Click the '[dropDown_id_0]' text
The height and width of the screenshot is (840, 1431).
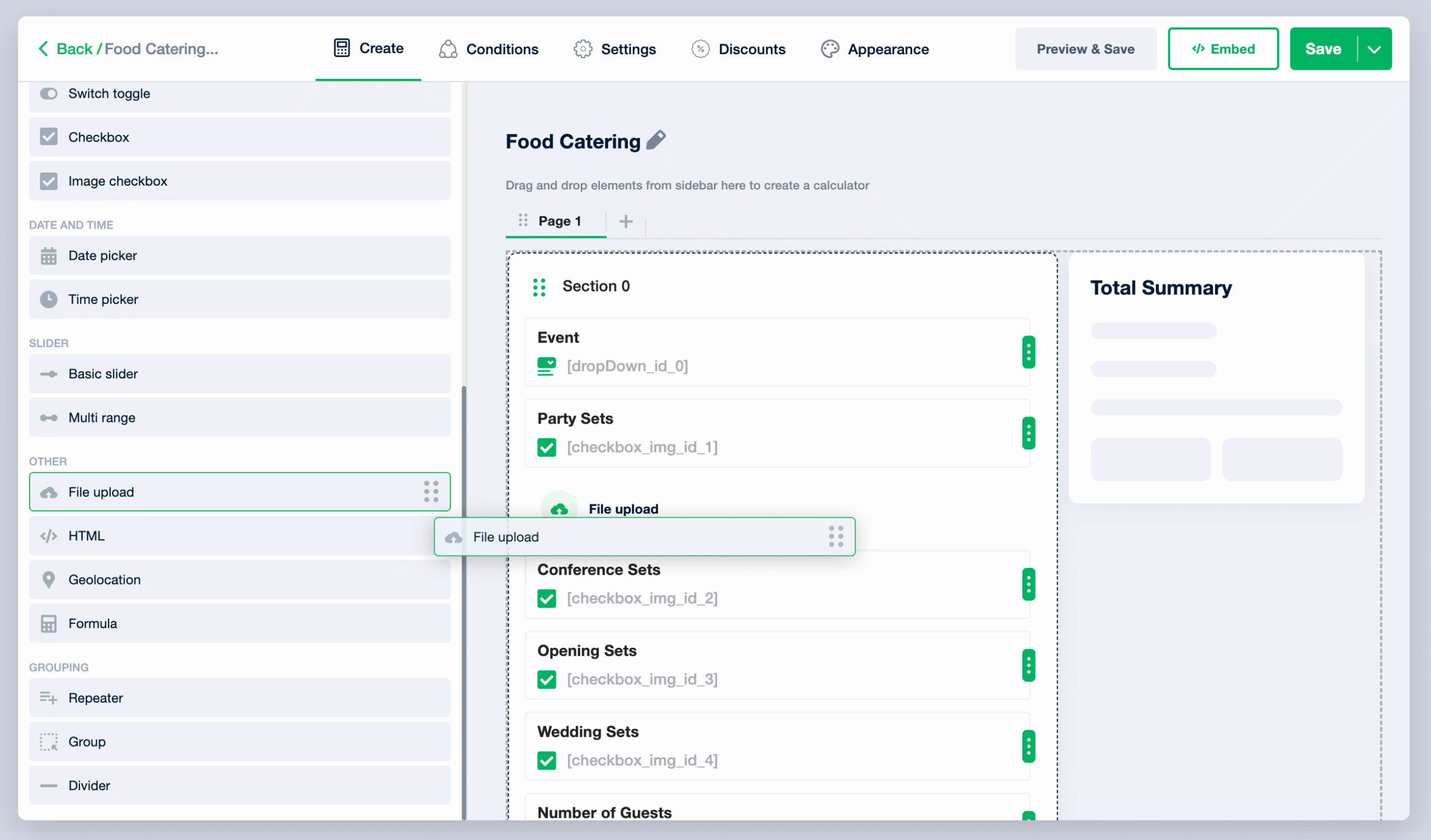628,367
